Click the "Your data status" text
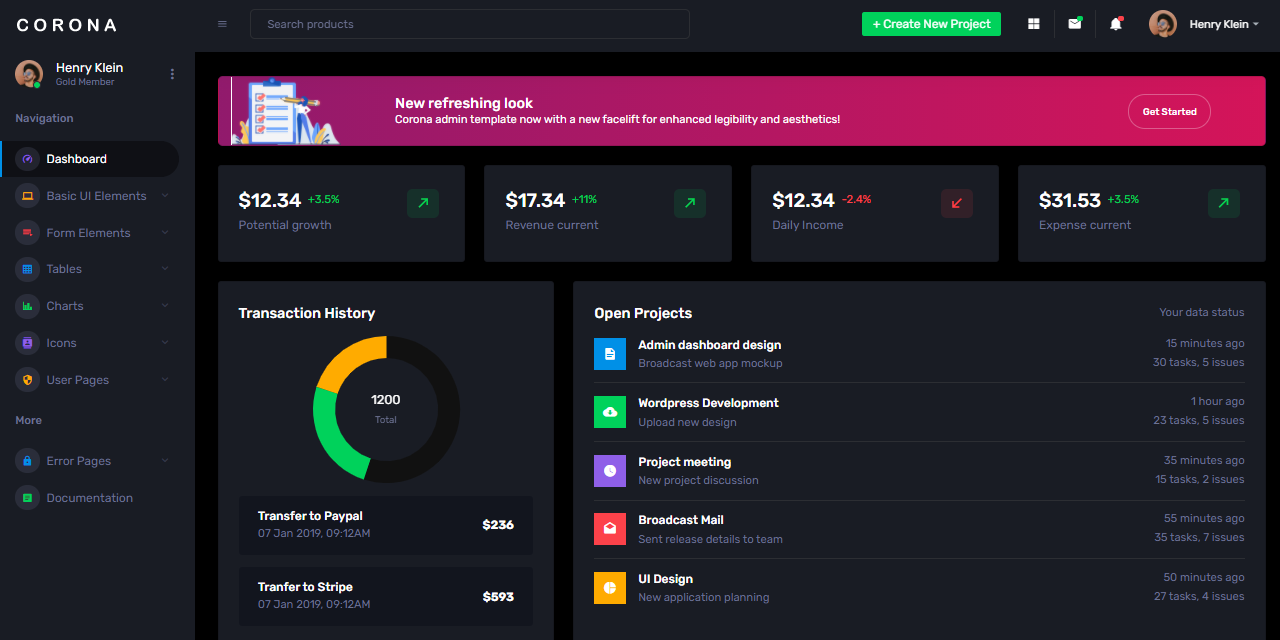The image size is (1280, 640). [1202, 313]
